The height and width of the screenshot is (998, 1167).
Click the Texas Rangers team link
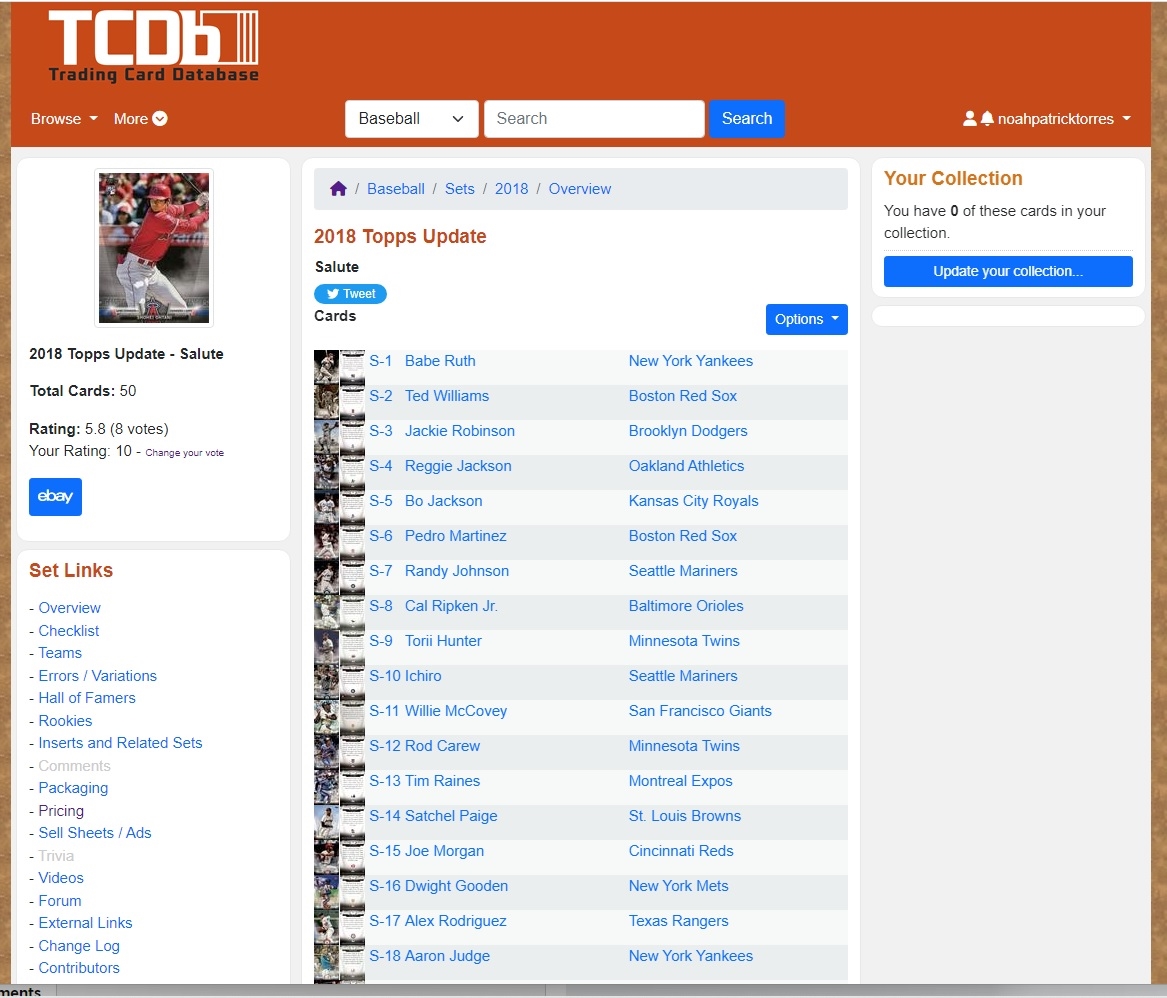(678, 921)
